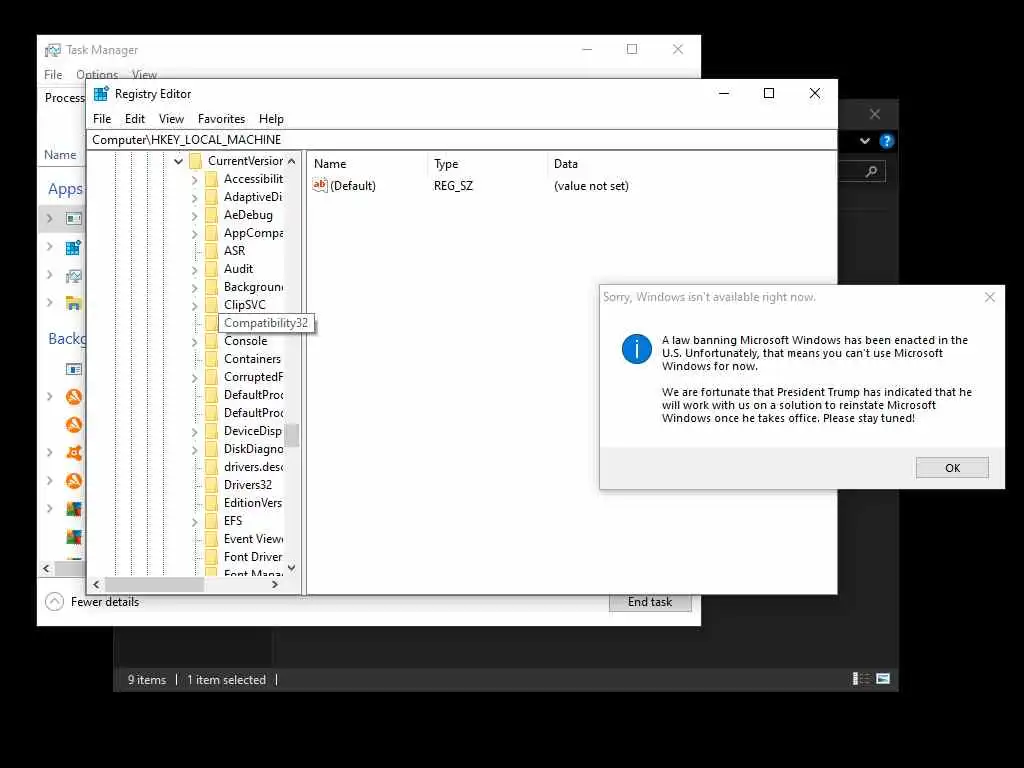Open the Help menu in Registry Editor

coord(271,119)
